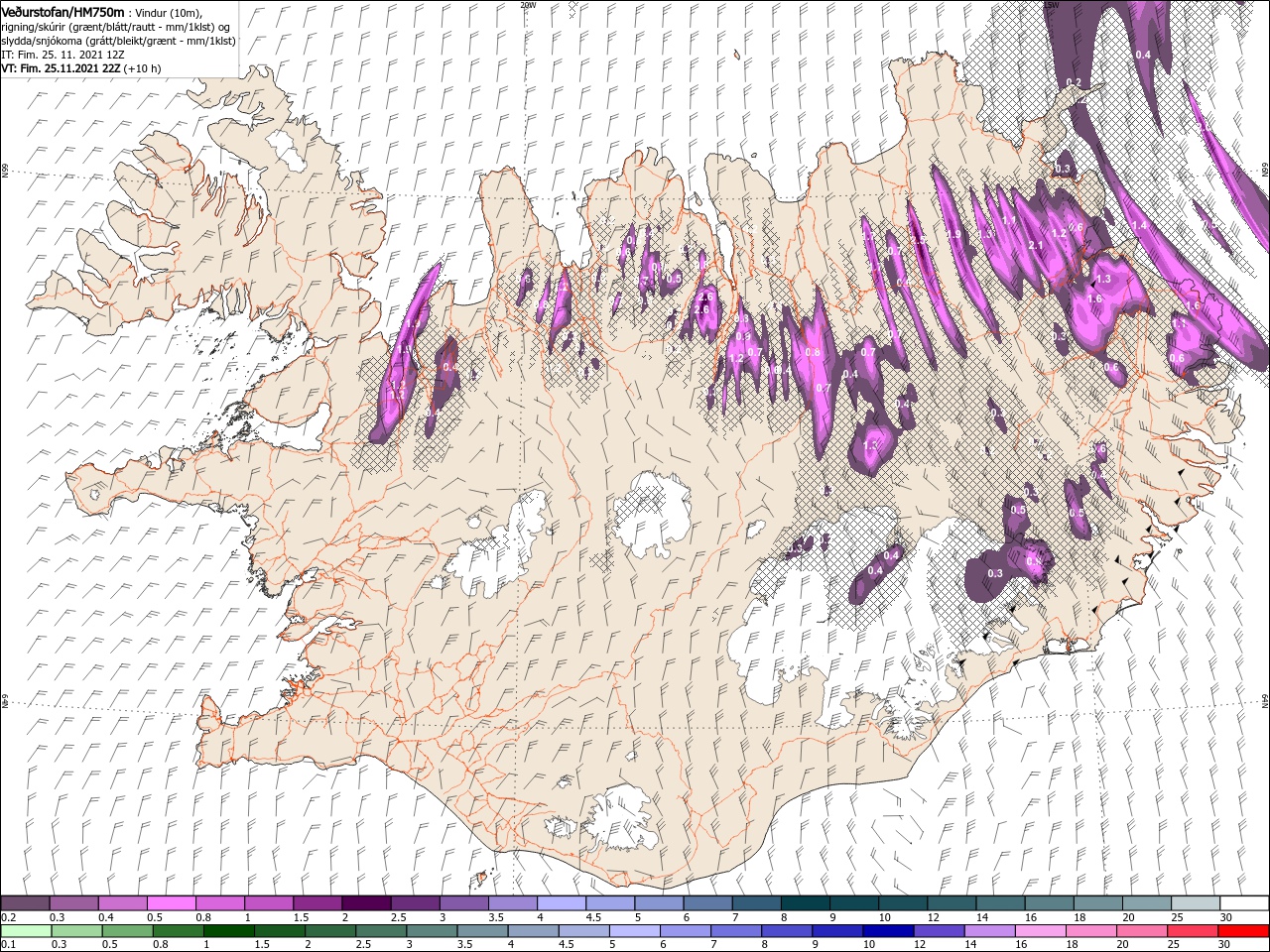1270x952 pixels.
Task: Click the 2.1 snowfall value on map
Action: pyautogui.click(x=1036, y=245)
